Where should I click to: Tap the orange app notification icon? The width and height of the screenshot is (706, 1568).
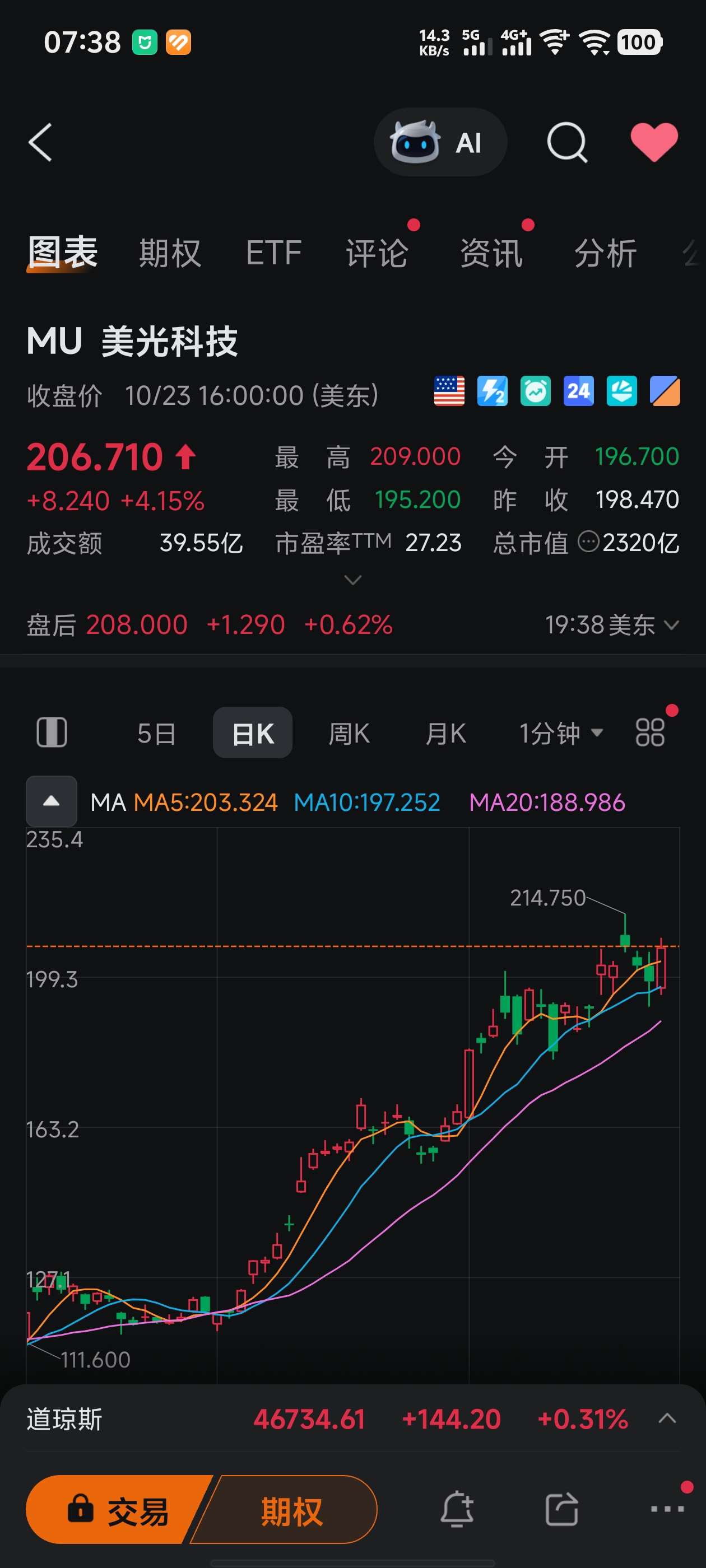pos(179,43)
